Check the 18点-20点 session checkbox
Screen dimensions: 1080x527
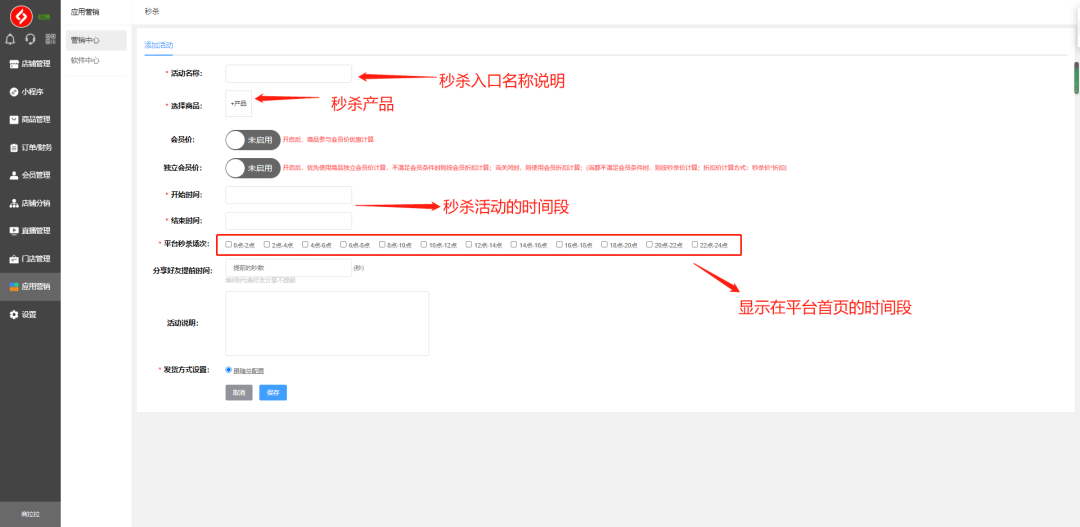tap(605, 245)
